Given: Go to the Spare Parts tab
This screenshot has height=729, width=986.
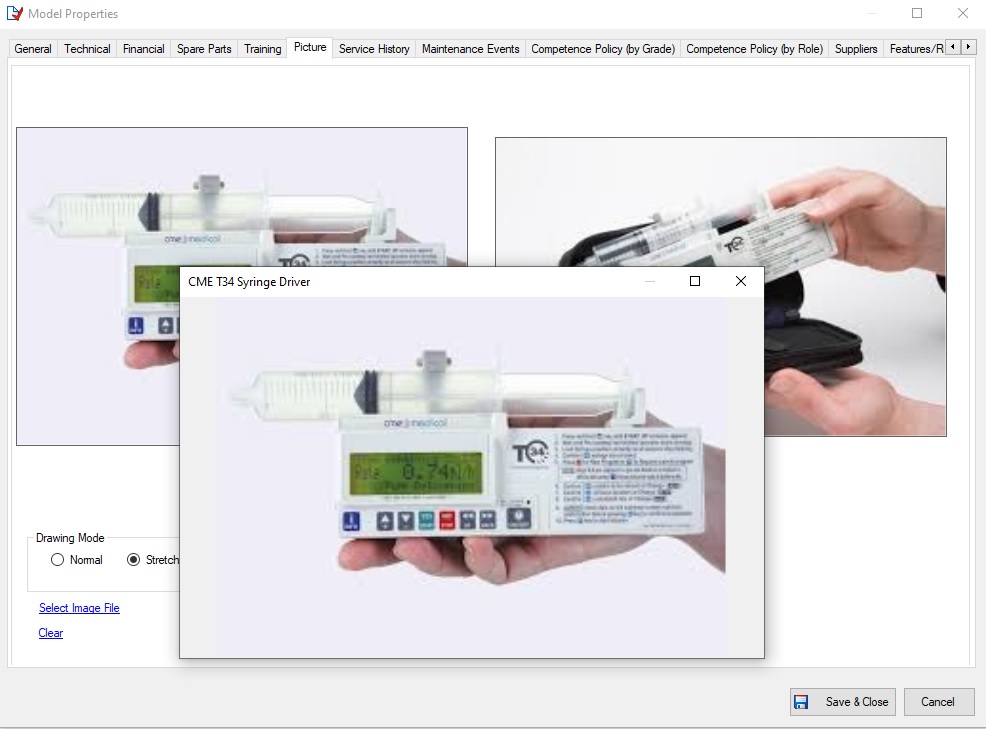Looking at the screenshot, I should [204, 49].
